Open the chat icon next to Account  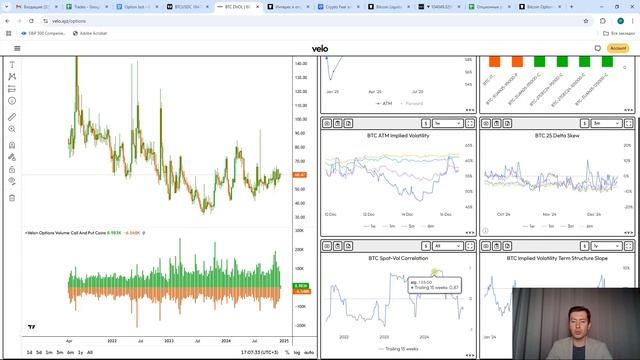(x=598, y=48)
